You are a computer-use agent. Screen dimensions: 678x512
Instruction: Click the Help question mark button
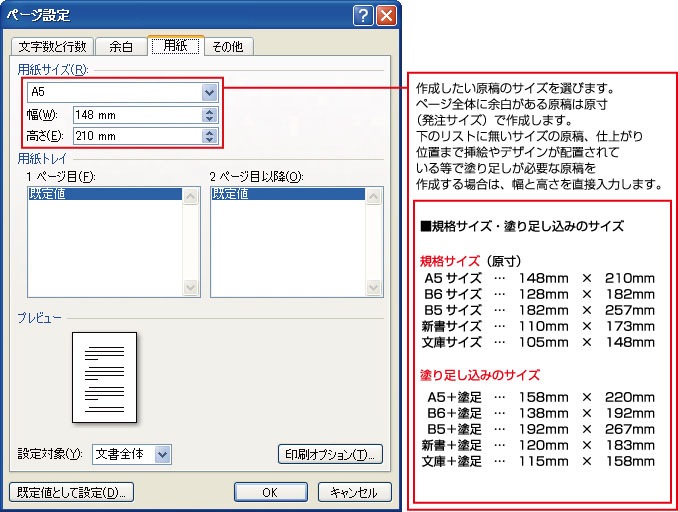tap(364, 15)
